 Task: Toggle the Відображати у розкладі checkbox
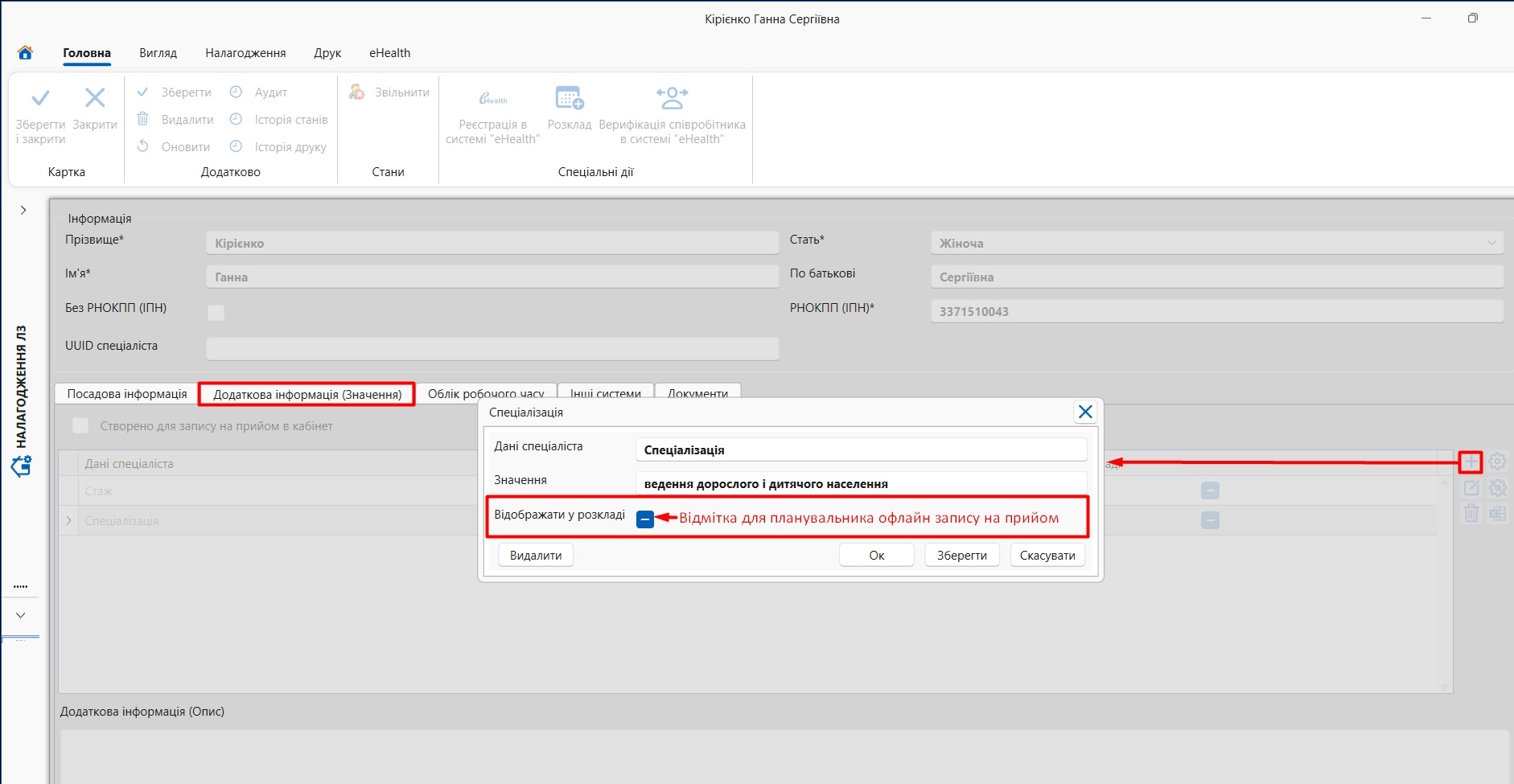645,519
